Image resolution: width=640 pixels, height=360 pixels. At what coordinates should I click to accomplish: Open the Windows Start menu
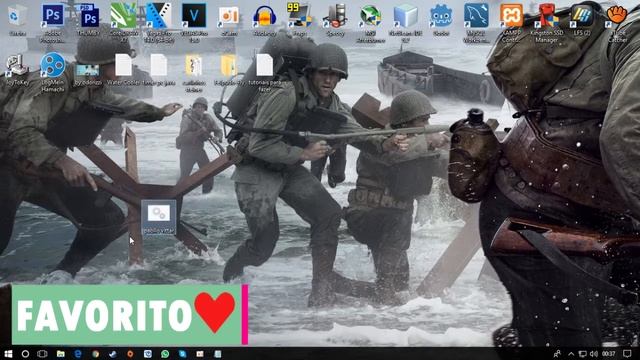click(8, 353)
